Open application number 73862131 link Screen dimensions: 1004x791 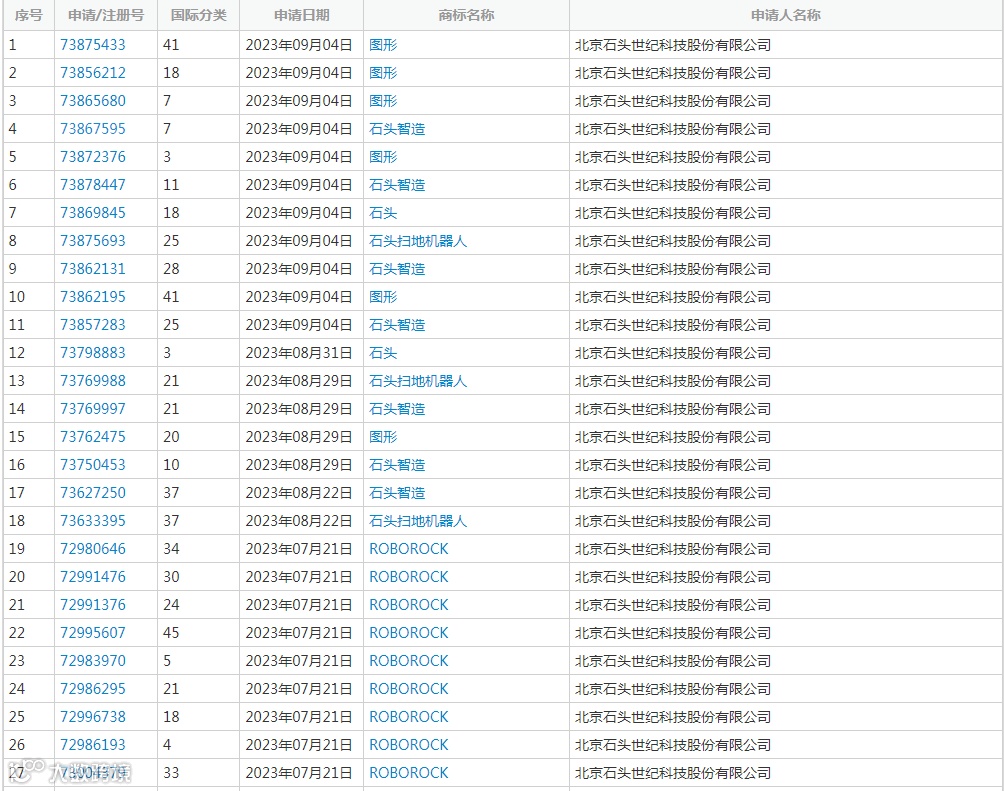point(93,269)
